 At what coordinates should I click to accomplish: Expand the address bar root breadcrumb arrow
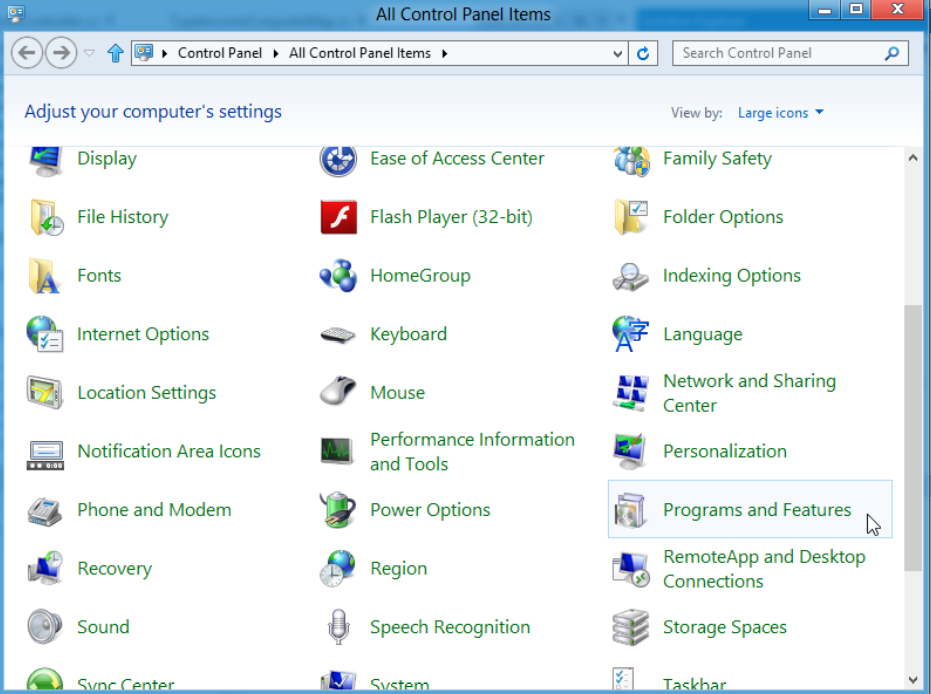pos(164,53)
